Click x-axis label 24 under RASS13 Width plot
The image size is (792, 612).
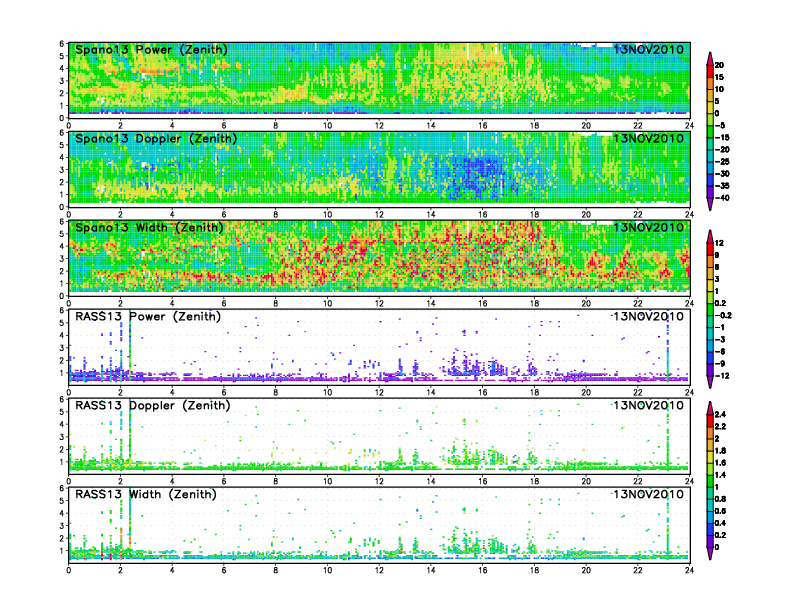(689, 570)
